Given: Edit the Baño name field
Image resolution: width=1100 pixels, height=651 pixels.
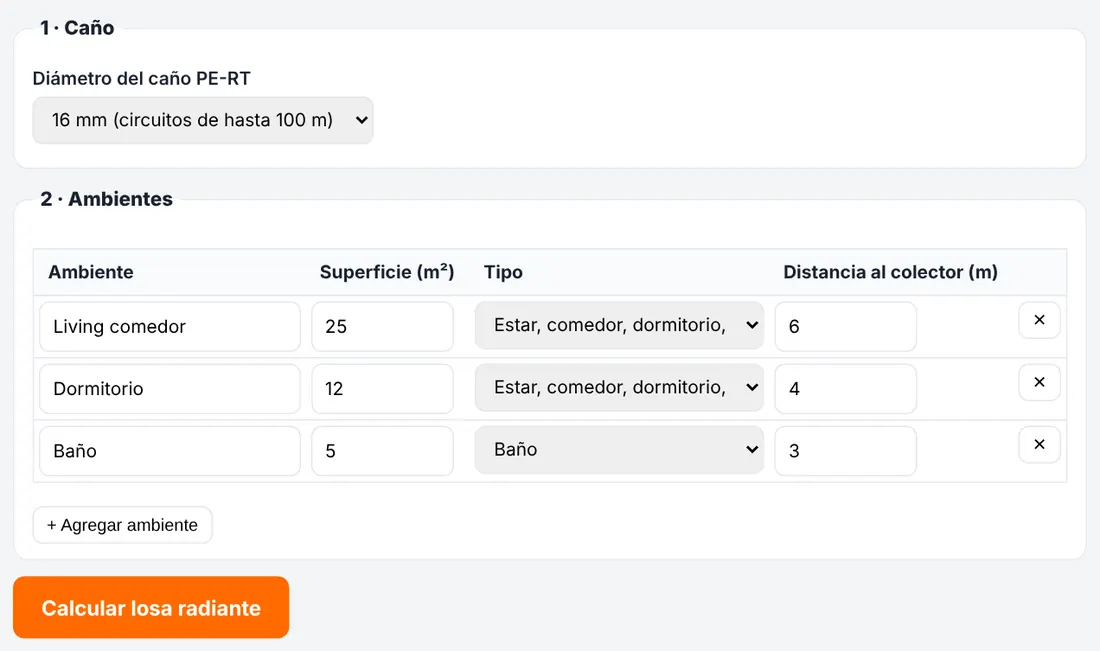Looking at the screenshot, I should coord(170,451).
